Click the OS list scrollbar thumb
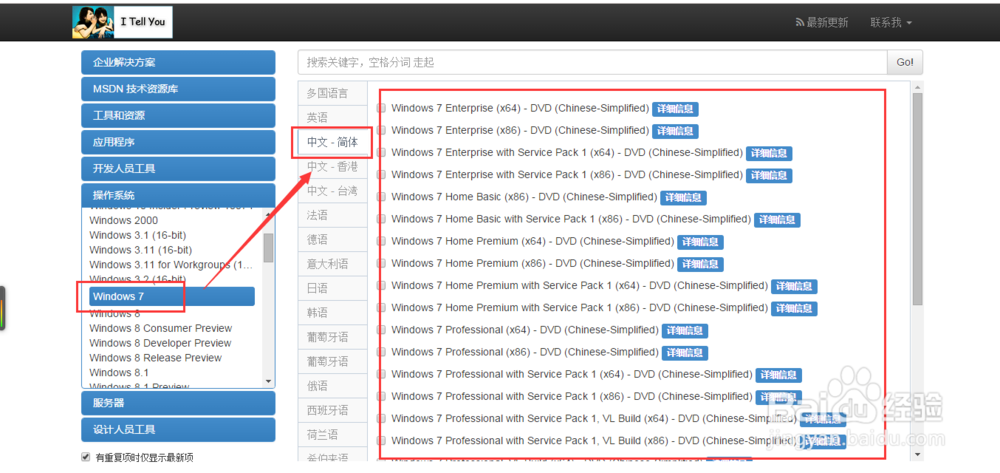 (268, 247)
